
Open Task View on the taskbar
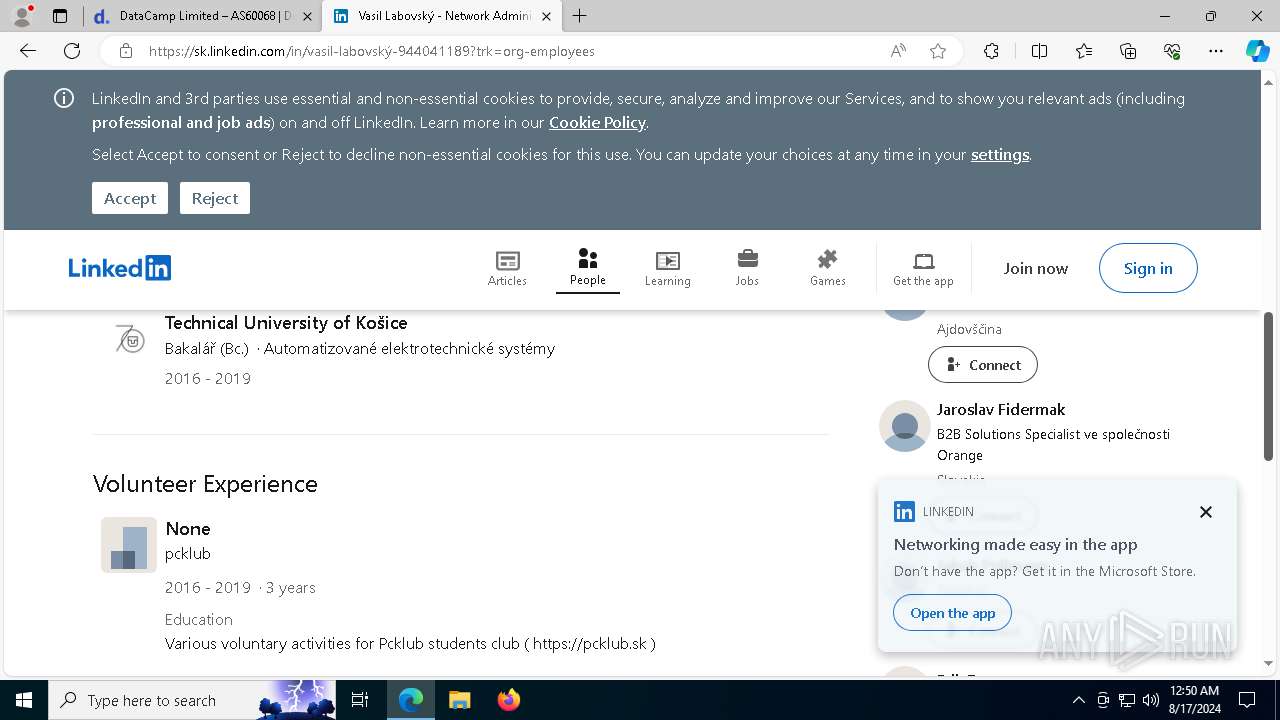coord(360,700)
